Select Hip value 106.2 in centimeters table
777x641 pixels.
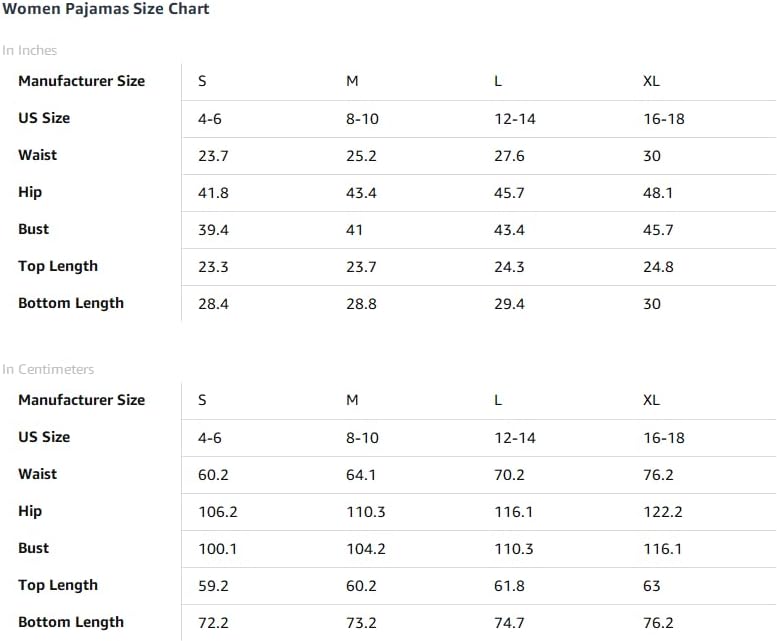[x=218, y=512]
